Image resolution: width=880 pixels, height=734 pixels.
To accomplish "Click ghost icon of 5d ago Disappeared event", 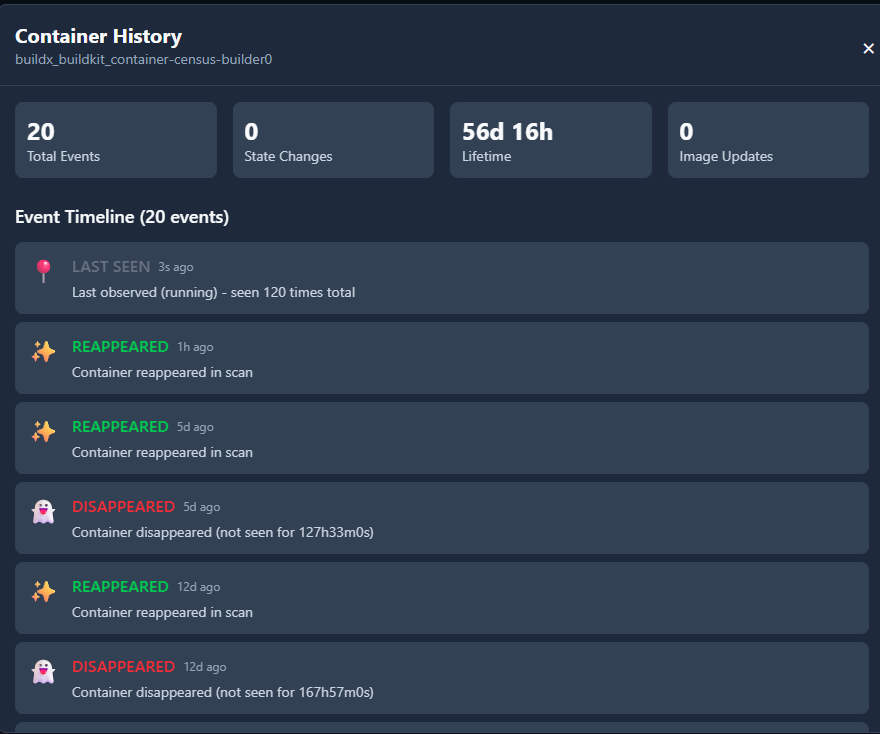I will click(43, 511).
